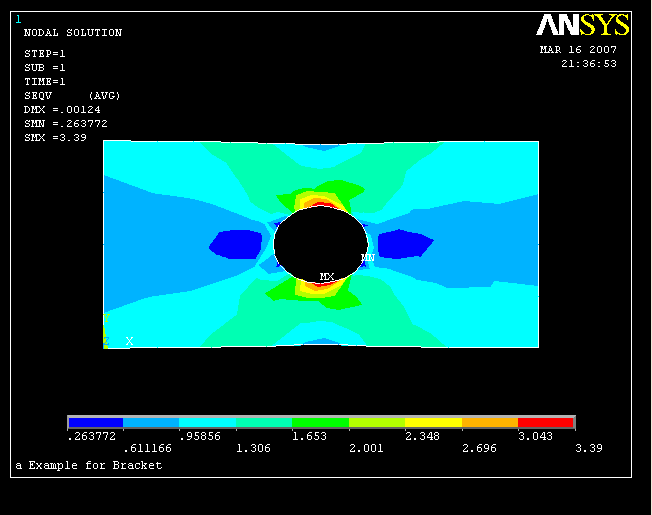The height and width of the screenshot is (515, 652).
Task: Click the circular hole in the plate
Action: point(320,244)
